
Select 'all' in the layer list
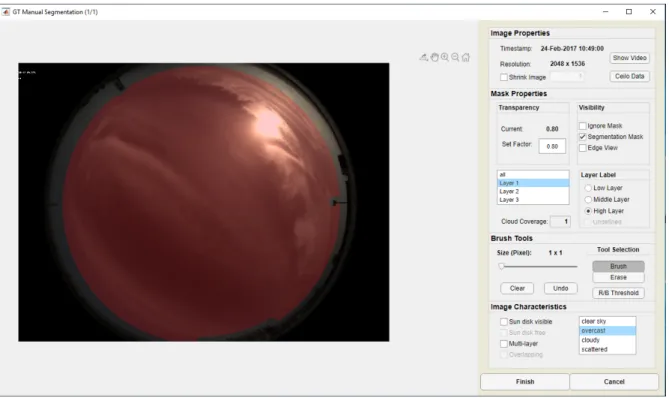533,175
